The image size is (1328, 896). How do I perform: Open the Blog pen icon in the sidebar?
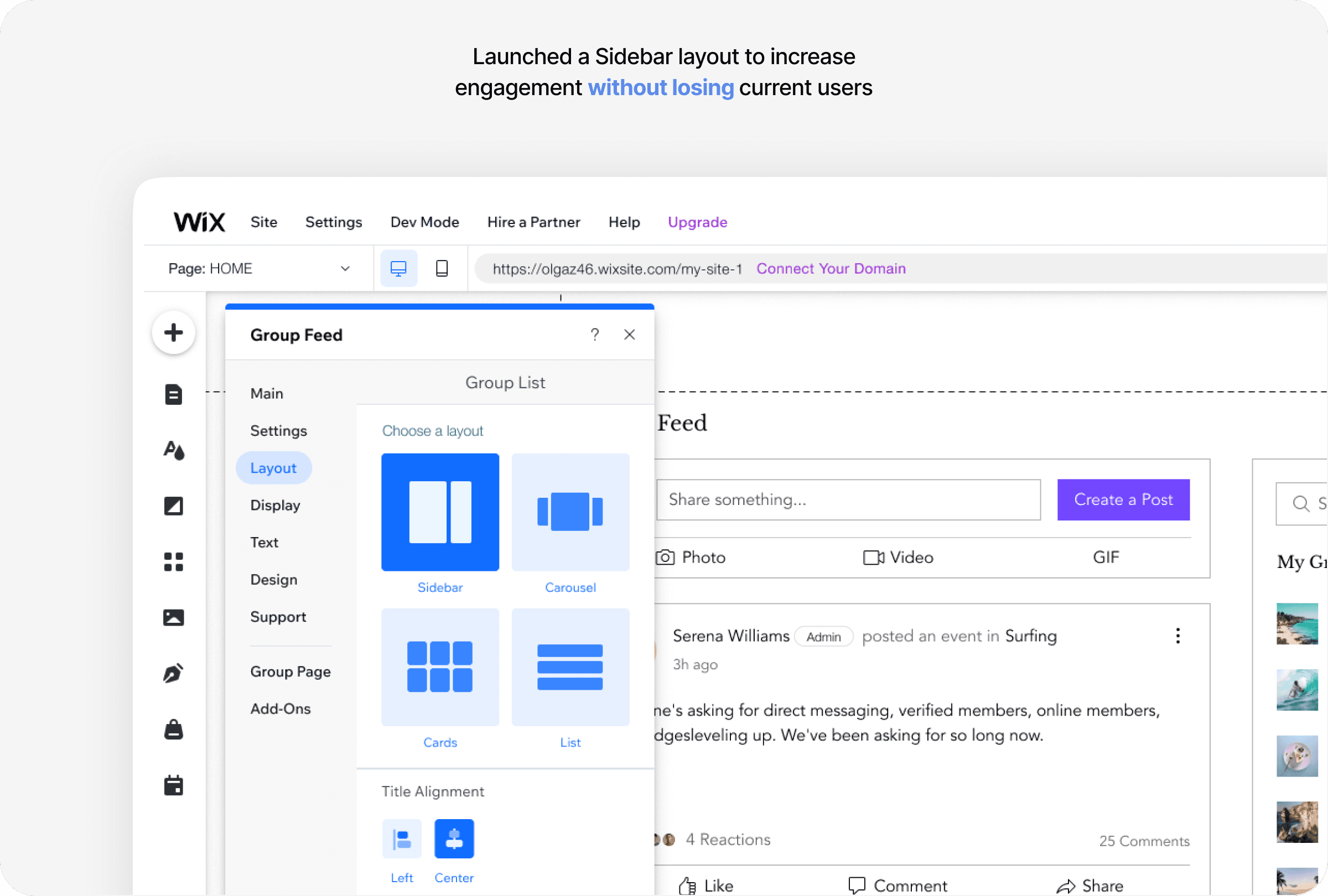coord(173,673)
